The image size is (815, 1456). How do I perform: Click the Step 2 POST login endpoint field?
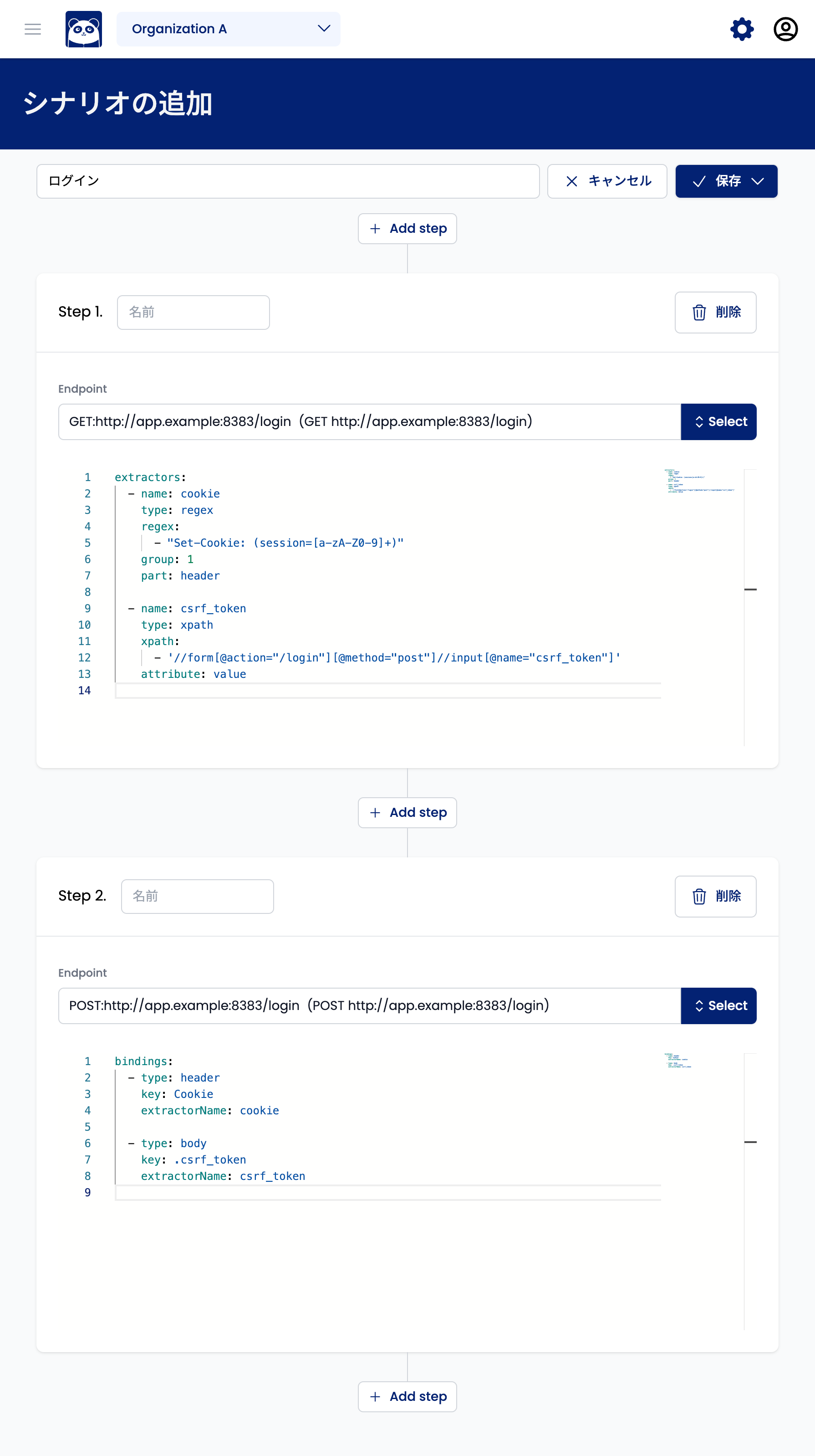(369, 1005)
